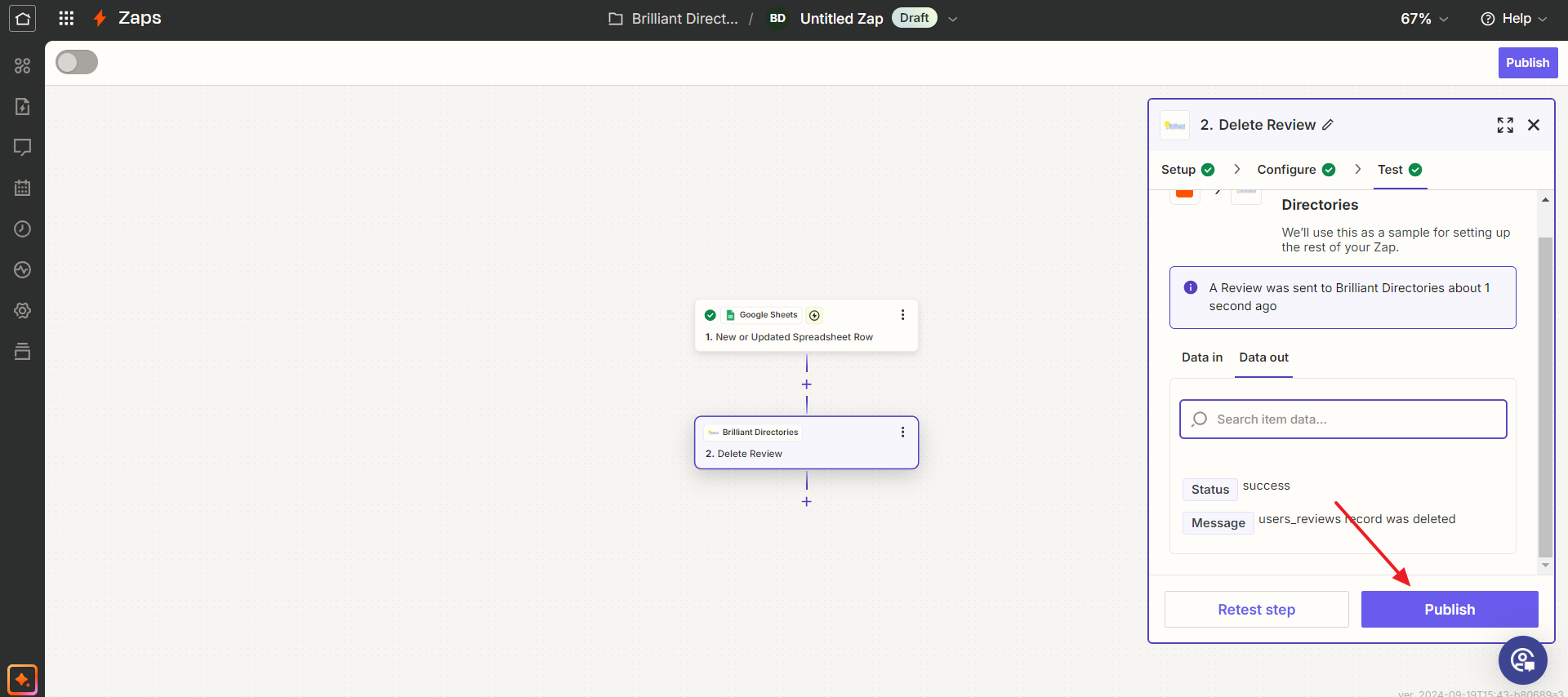Click the green check on Google Sheets step
This screenshot has height=697, width=1568.
click(x=710, y=315)
